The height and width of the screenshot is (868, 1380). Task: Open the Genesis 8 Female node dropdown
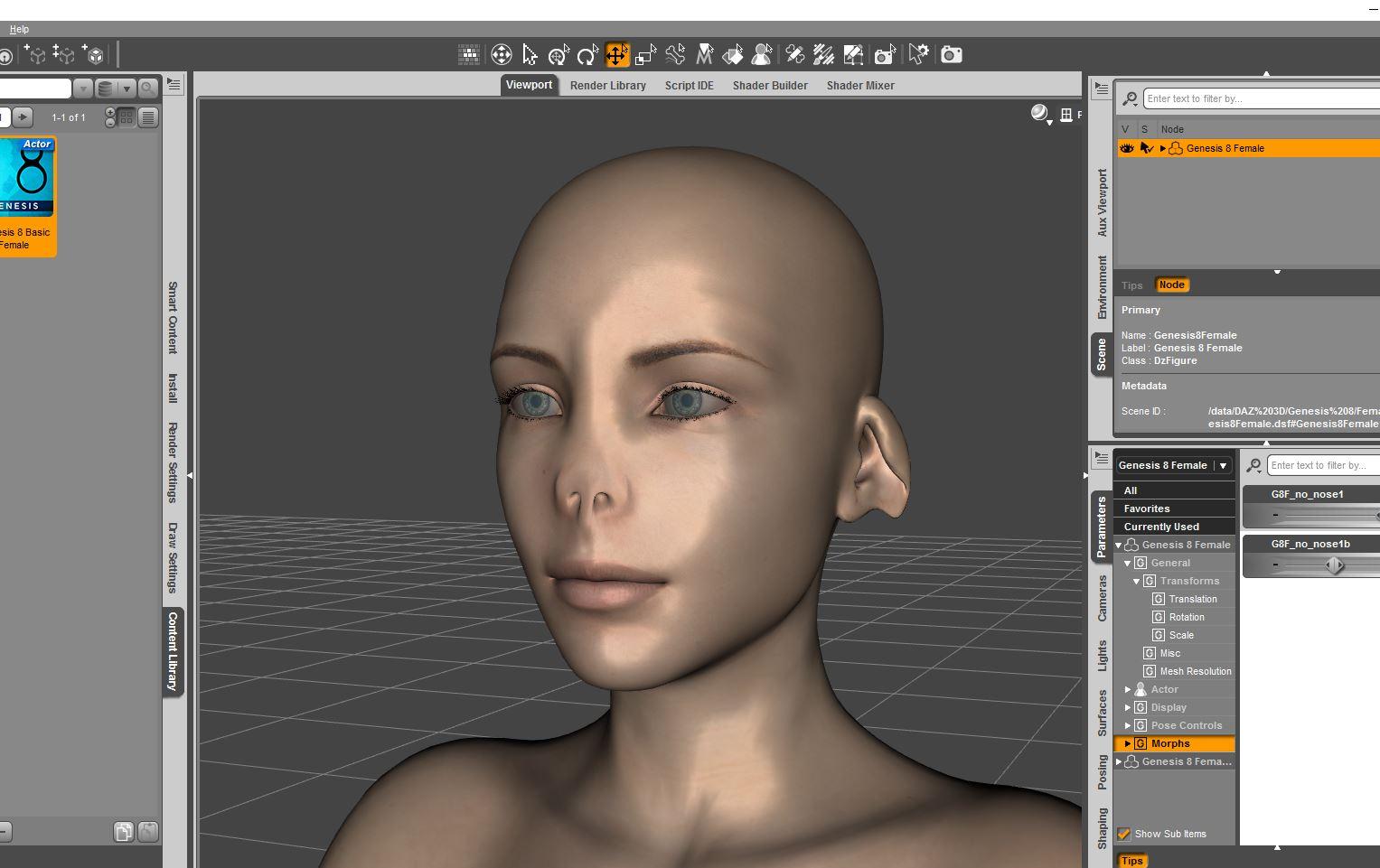pyautogui.click(x=1173, y=465)
